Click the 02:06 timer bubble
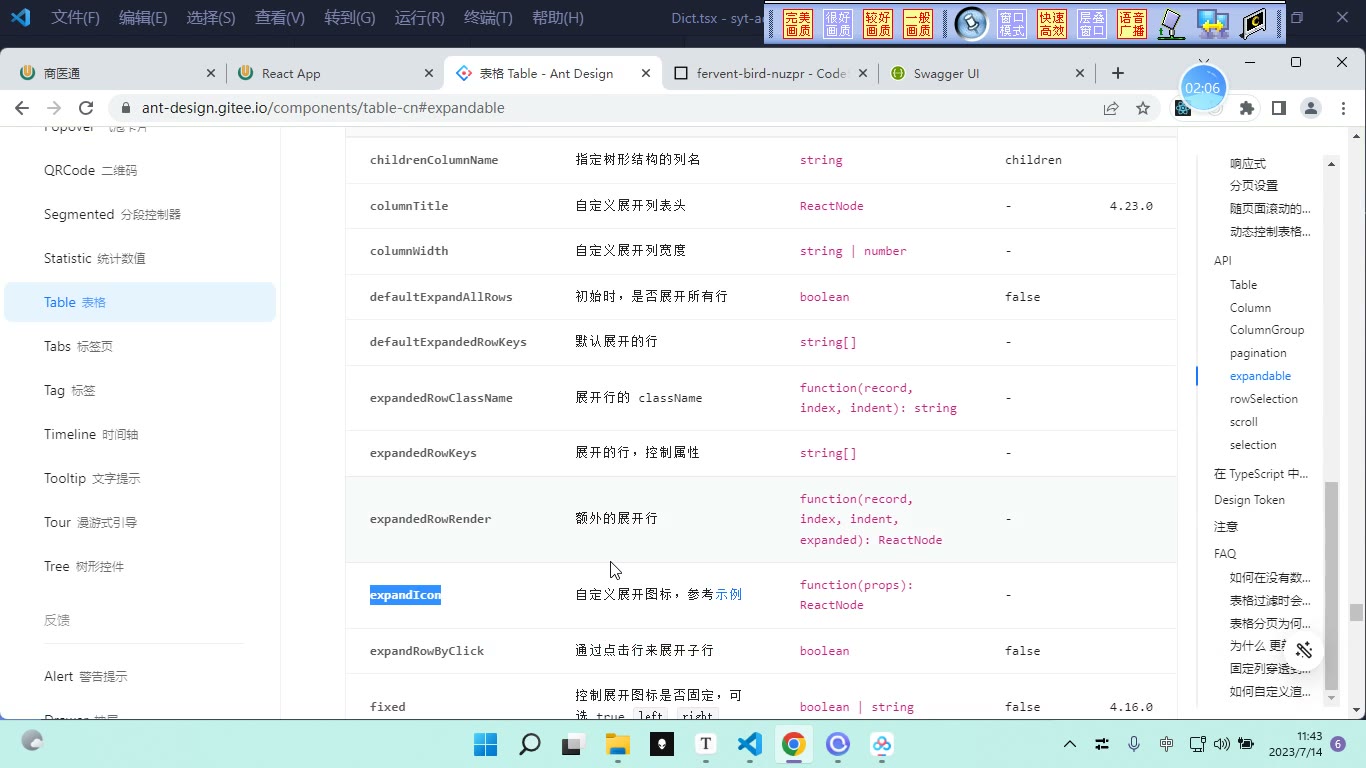This screenshot has width=1366, height=768. pyautogui.click(x=1202, y=88)
